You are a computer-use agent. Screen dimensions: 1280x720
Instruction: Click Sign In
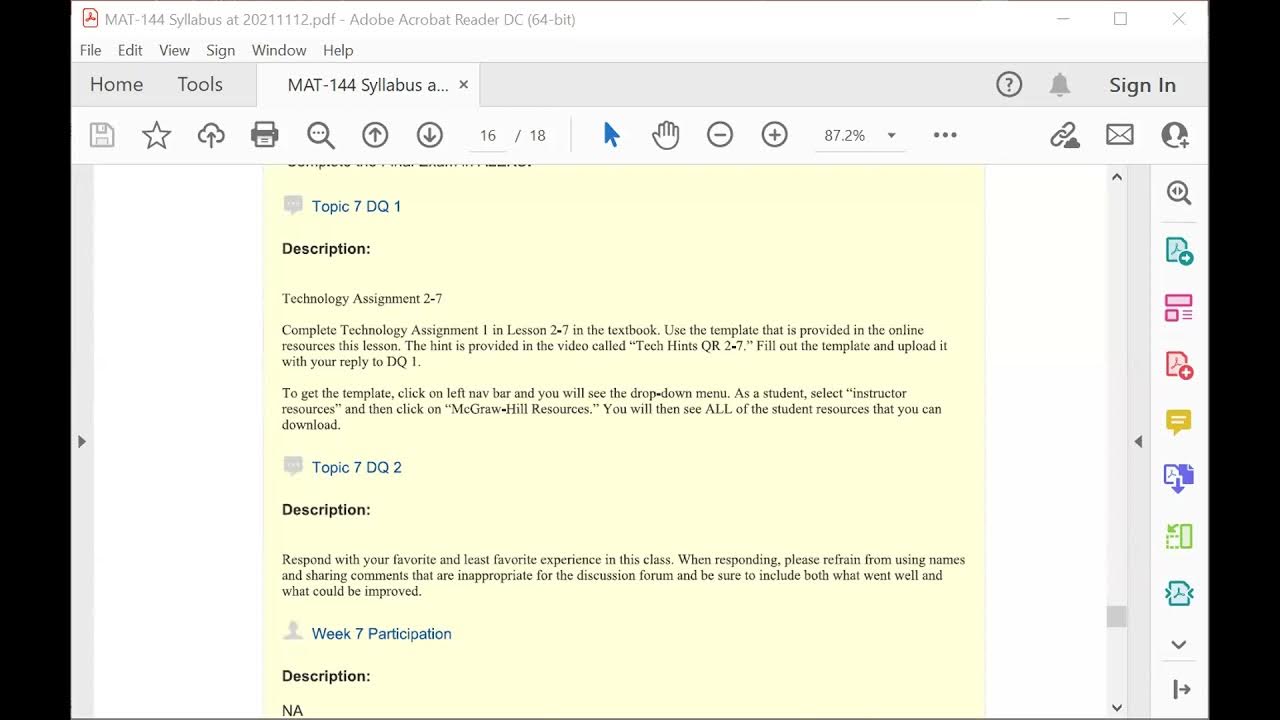[1142, 85]
